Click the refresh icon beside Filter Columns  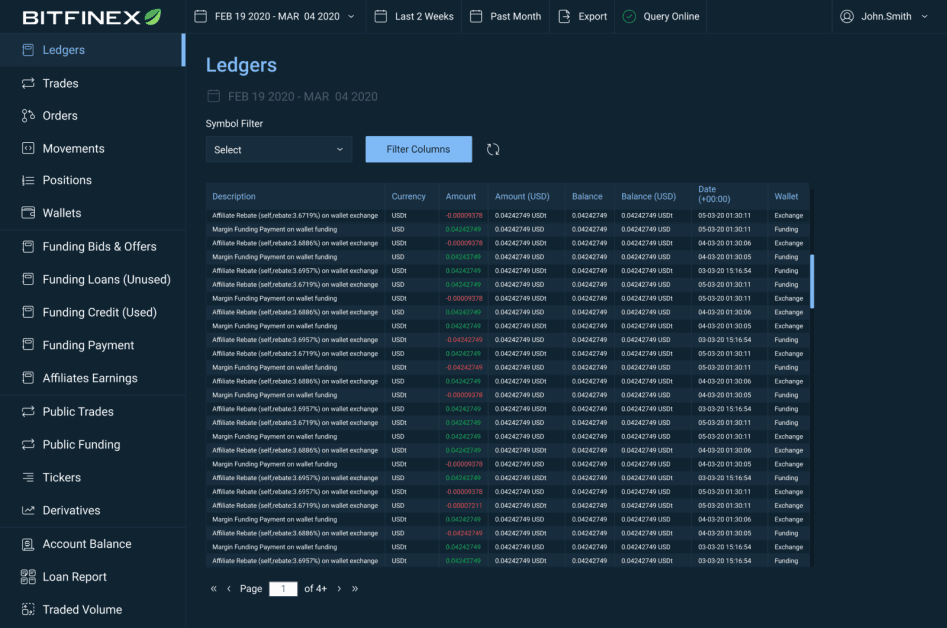click(x=493, y=149)
